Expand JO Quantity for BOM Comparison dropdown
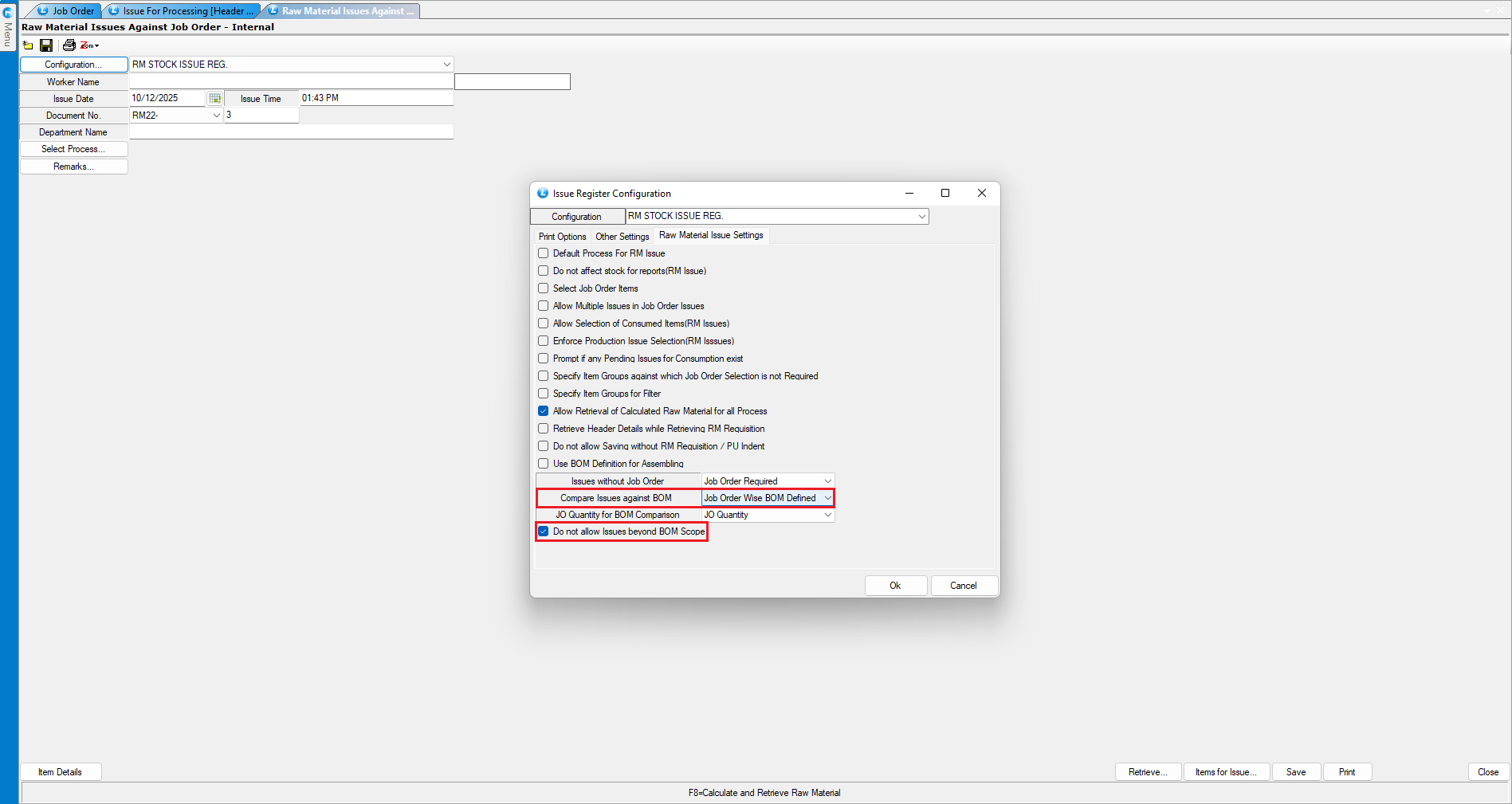The image size is (1512, 804). coord(827,515)
